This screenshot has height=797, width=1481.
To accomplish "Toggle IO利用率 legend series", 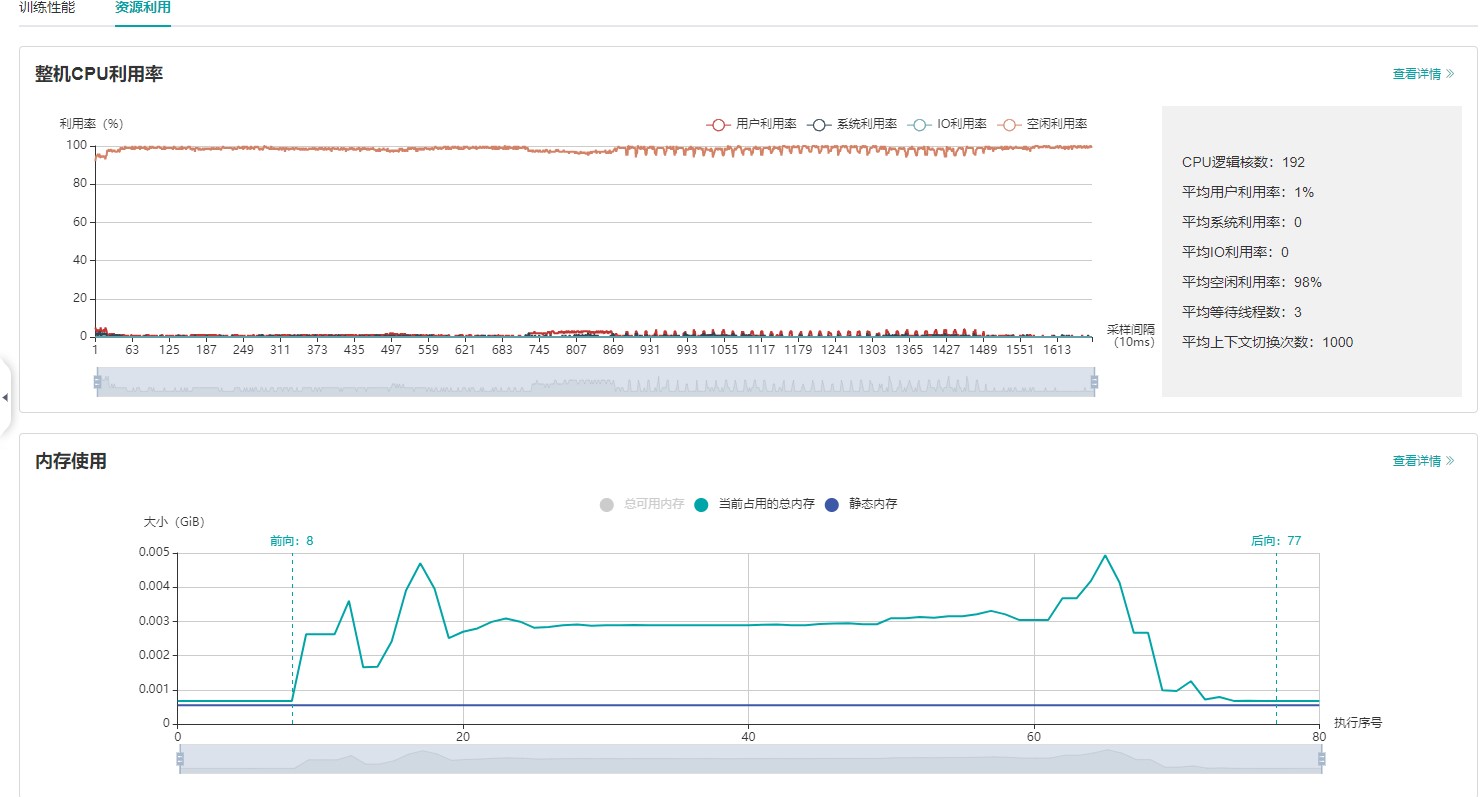I will pyautogui.click(x=948, y=124).
